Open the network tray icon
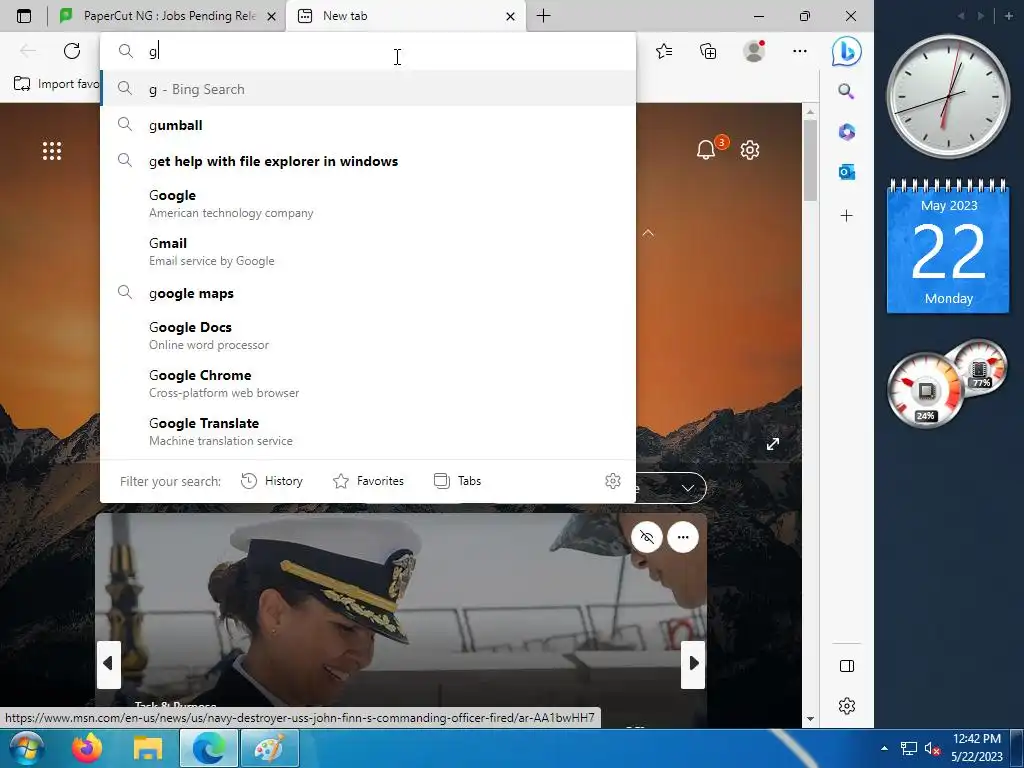1024x768 pixels. point(908,748)
